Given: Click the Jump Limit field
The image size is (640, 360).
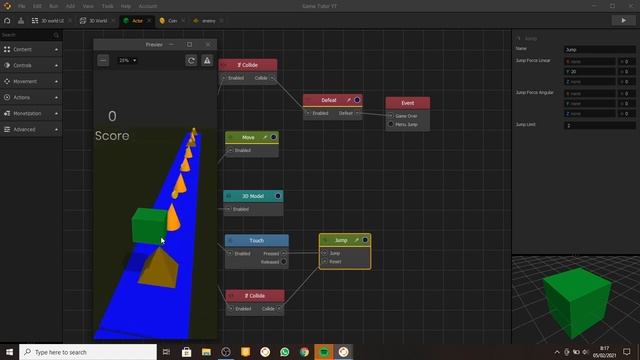Looking at the screenshot, I should pos(600,125).
